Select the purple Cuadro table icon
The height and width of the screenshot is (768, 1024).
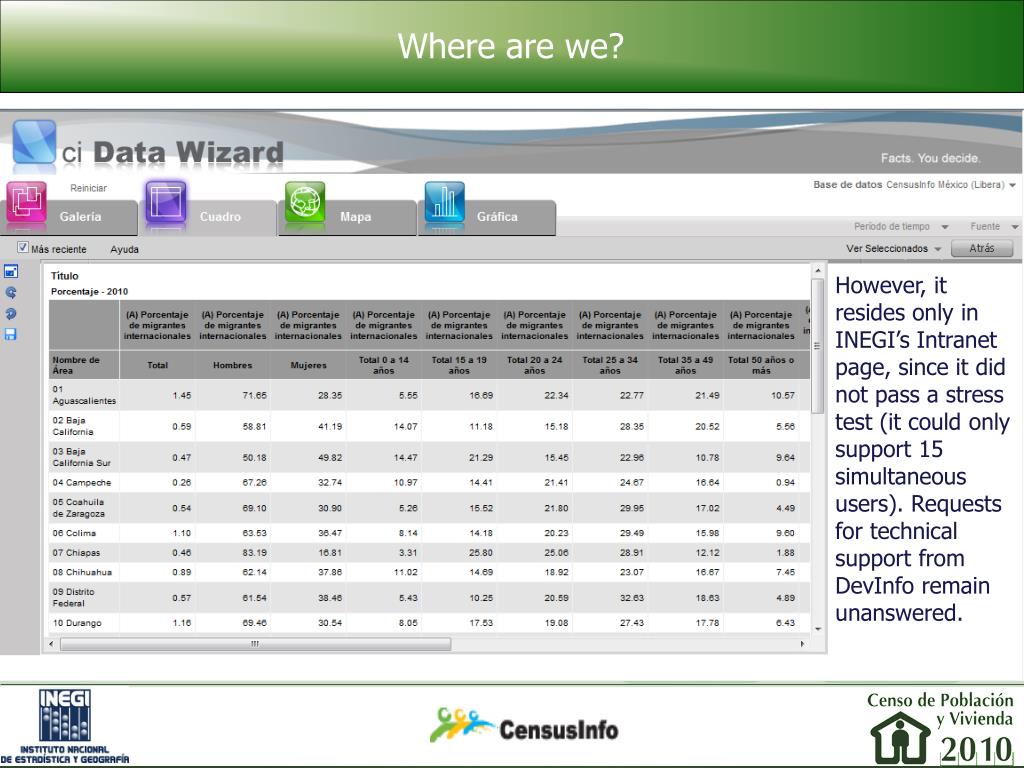(166, 202)
